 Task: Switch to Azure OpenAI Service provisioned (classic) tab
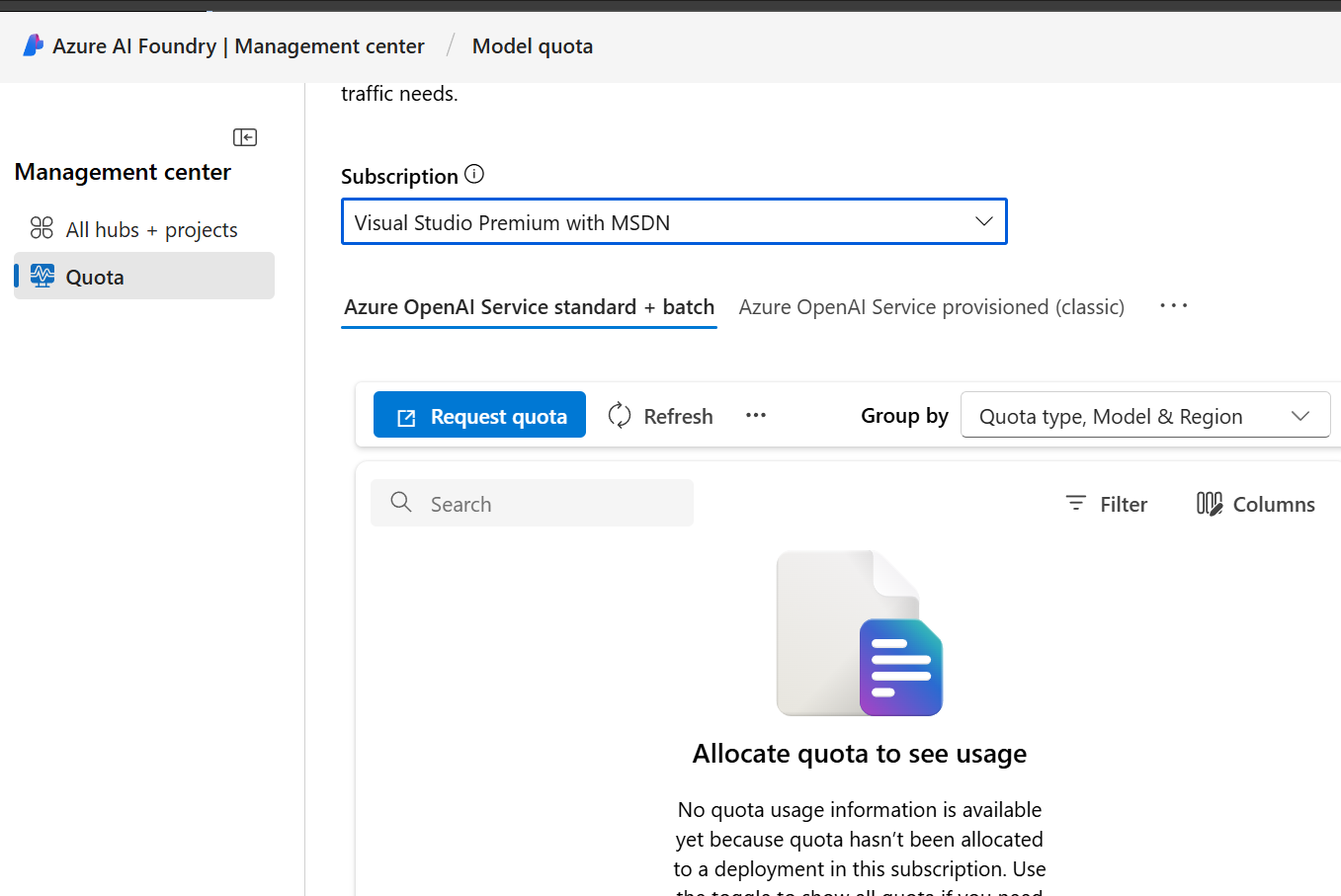pos(931,307)
